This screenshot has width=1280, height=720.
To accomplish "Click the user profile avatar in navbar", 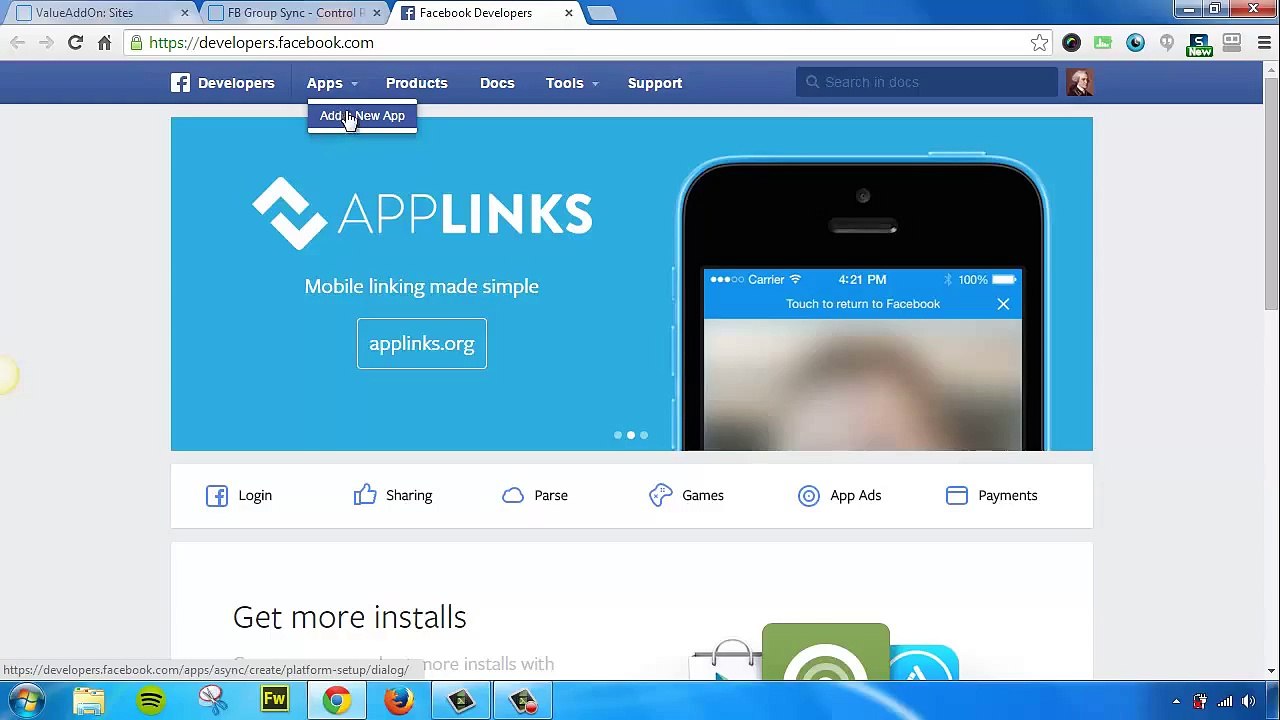I will 1079,83.
